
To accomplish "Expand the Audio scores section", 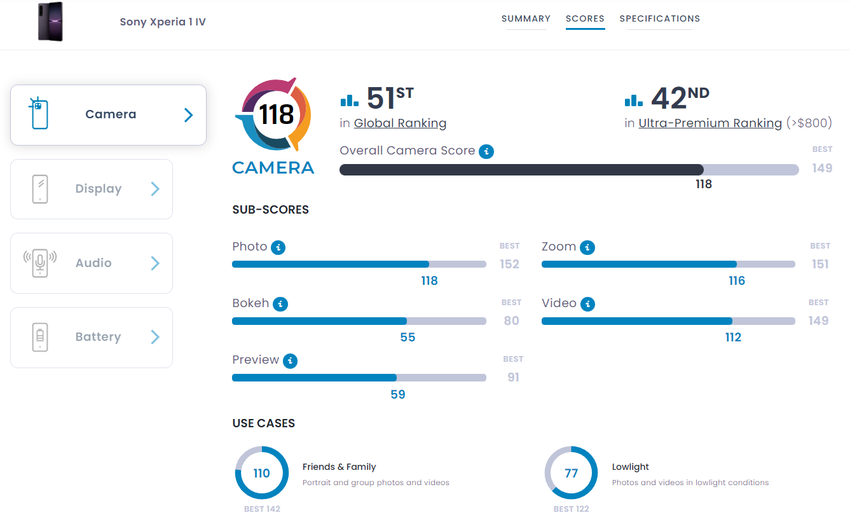I will coord(91,263).
